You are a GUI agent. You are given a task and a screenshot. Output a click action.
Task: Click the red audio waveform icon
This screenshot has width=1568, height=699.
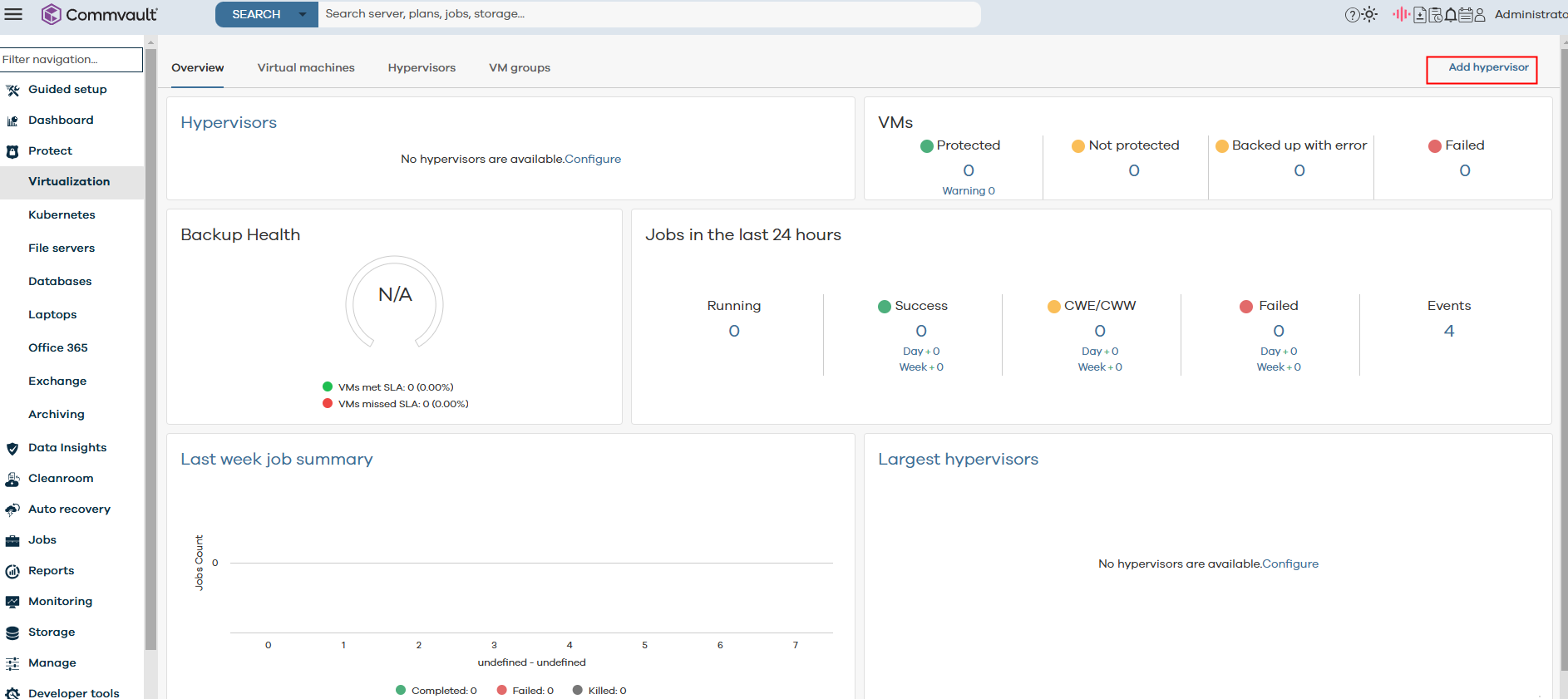[1401, 14]
